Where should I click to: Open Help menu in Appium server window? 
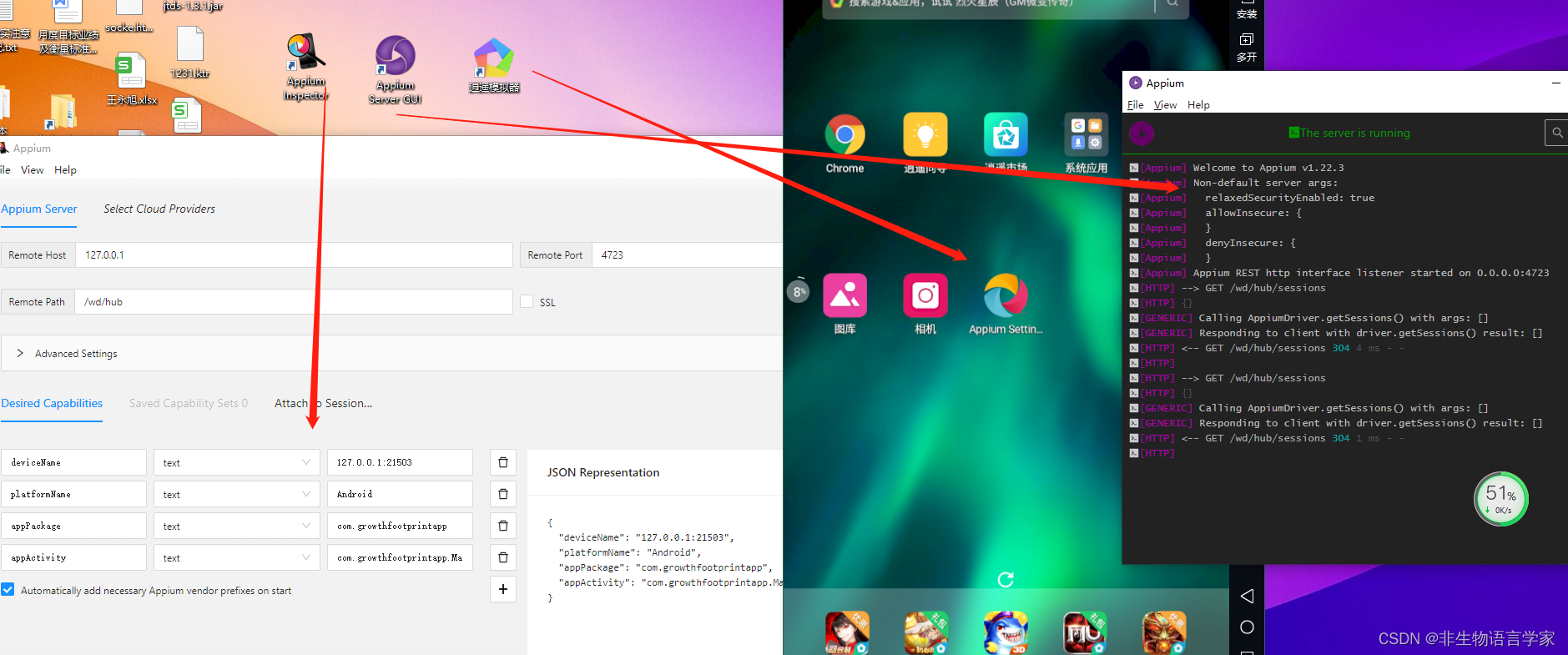pos(1198,104)
